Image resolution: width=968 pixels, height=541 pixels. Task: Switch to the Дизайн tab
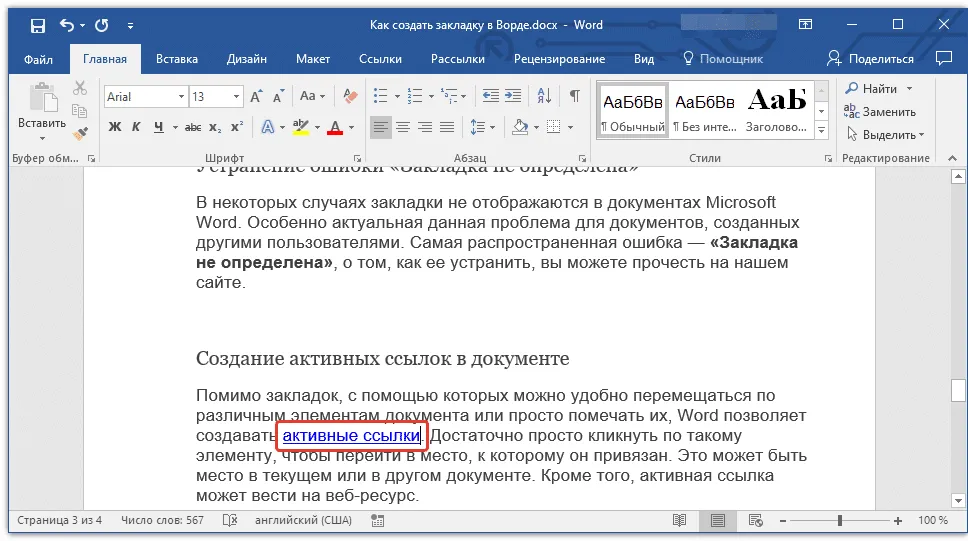(x=246, y=59)
